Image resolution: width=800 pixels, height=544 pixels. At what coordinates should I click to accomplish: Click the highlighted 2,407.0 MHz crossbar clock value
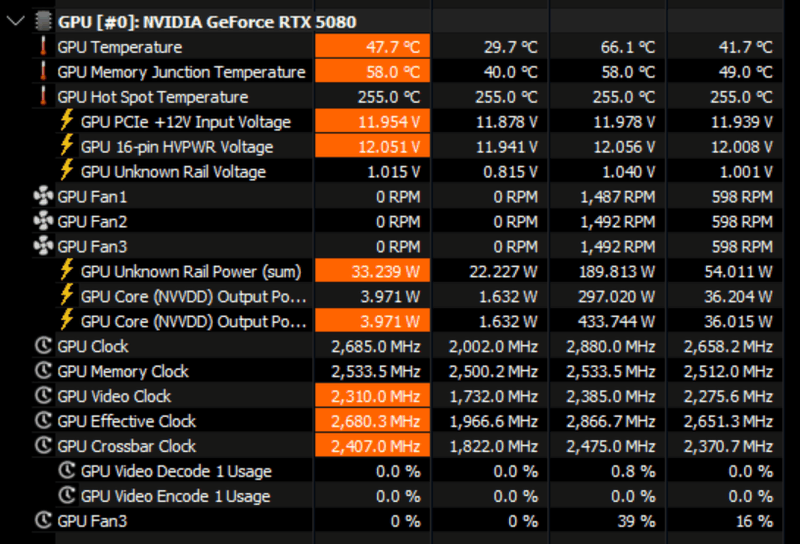[372, 446]
